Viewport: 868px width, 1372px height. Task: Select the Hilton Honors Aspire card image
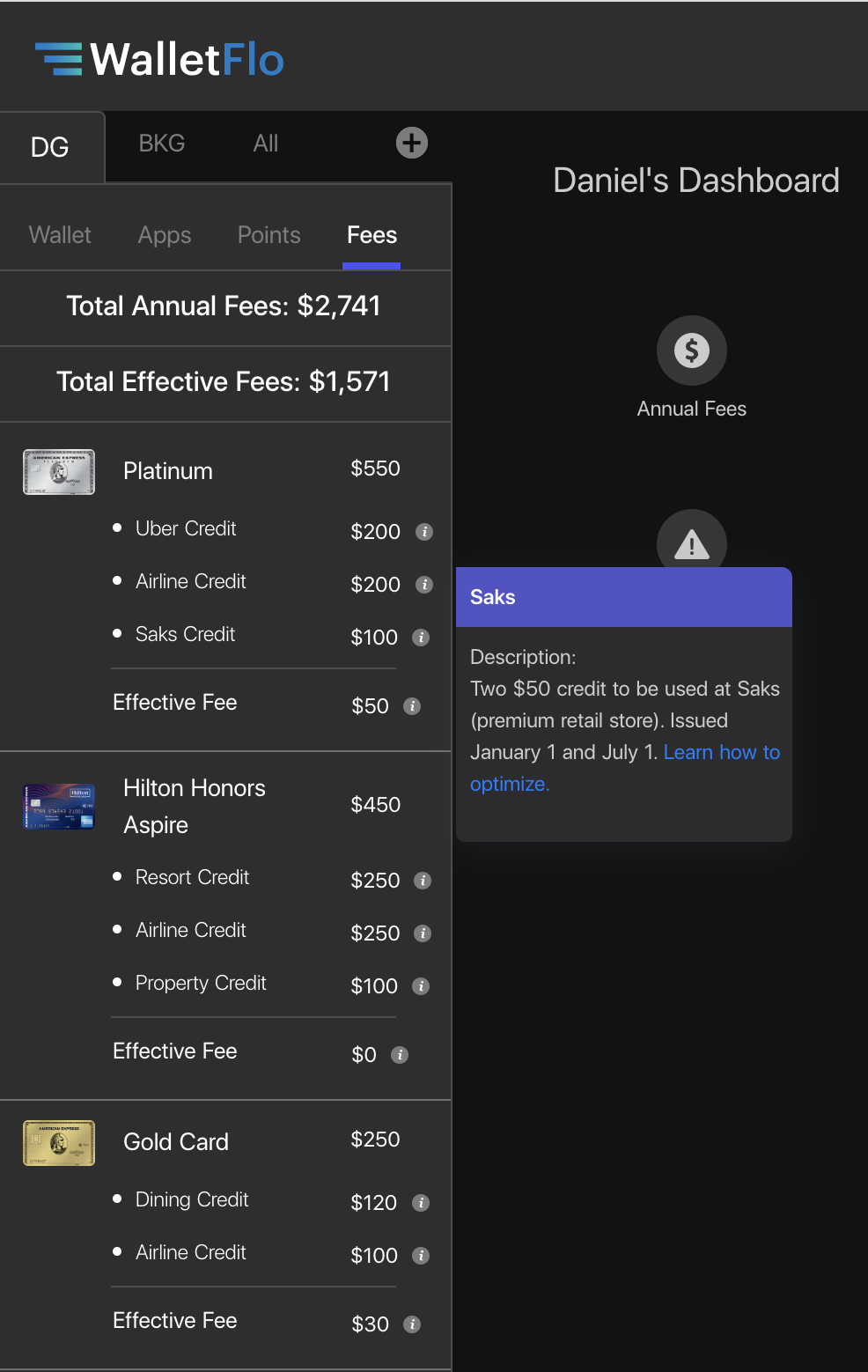coord(59,807)
